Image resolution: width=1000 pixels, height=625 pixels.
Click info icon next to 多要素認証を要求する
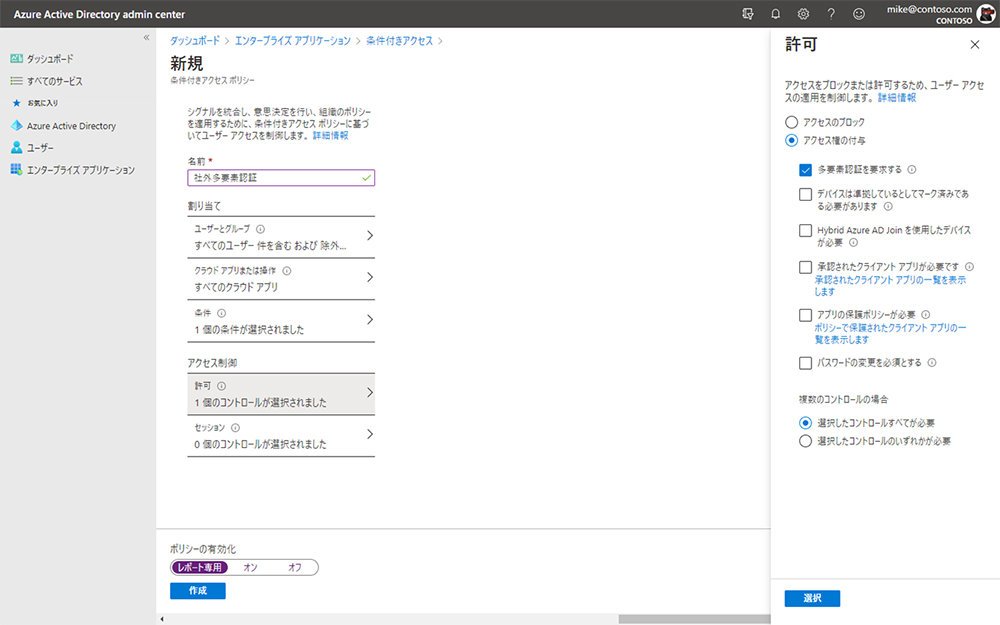912,170
